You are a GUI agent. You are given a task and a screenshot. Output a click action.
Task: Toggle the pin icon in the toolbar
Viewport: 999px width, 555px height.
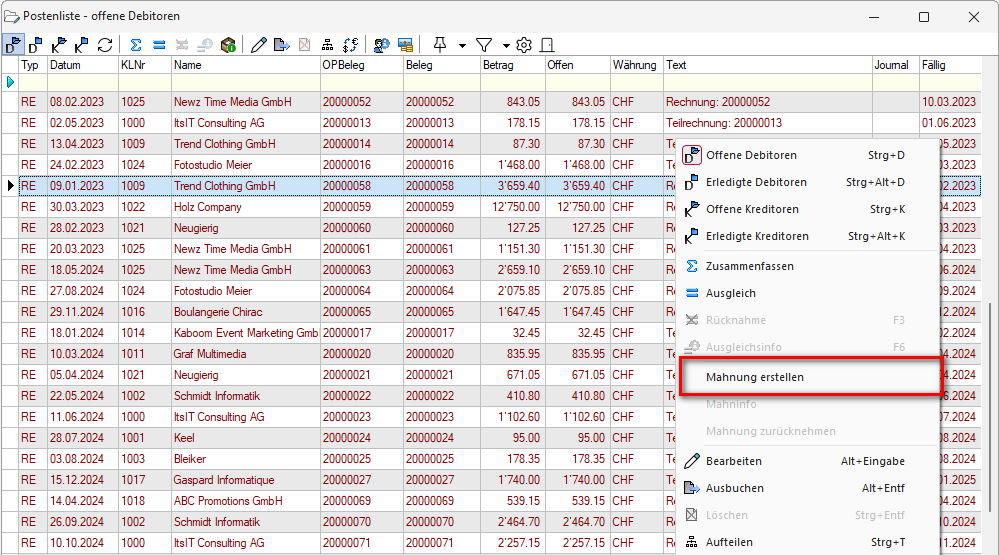(439, 45)
